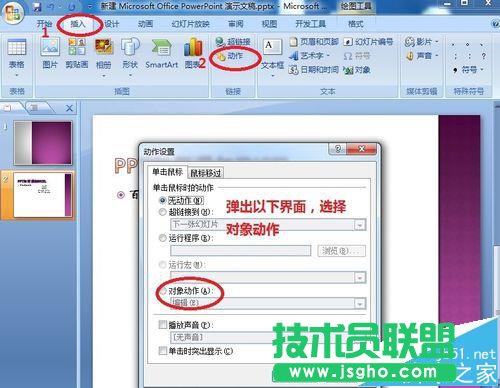Select the 运行程序 radio button
Viewport: 500px width, 388px height.
point(162,238)
